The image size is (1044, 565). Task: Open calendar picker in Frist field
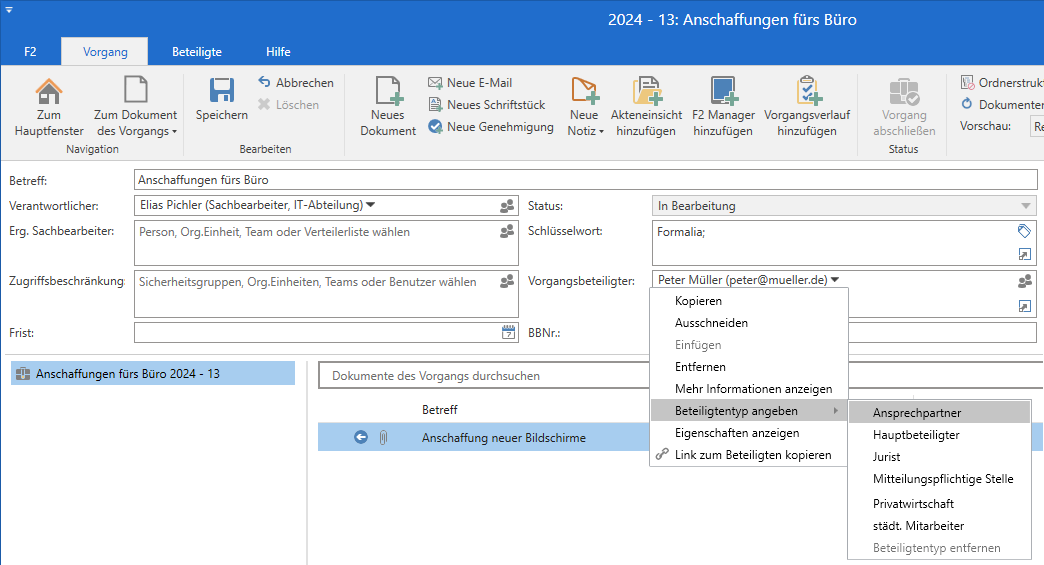tap(508, 333)
